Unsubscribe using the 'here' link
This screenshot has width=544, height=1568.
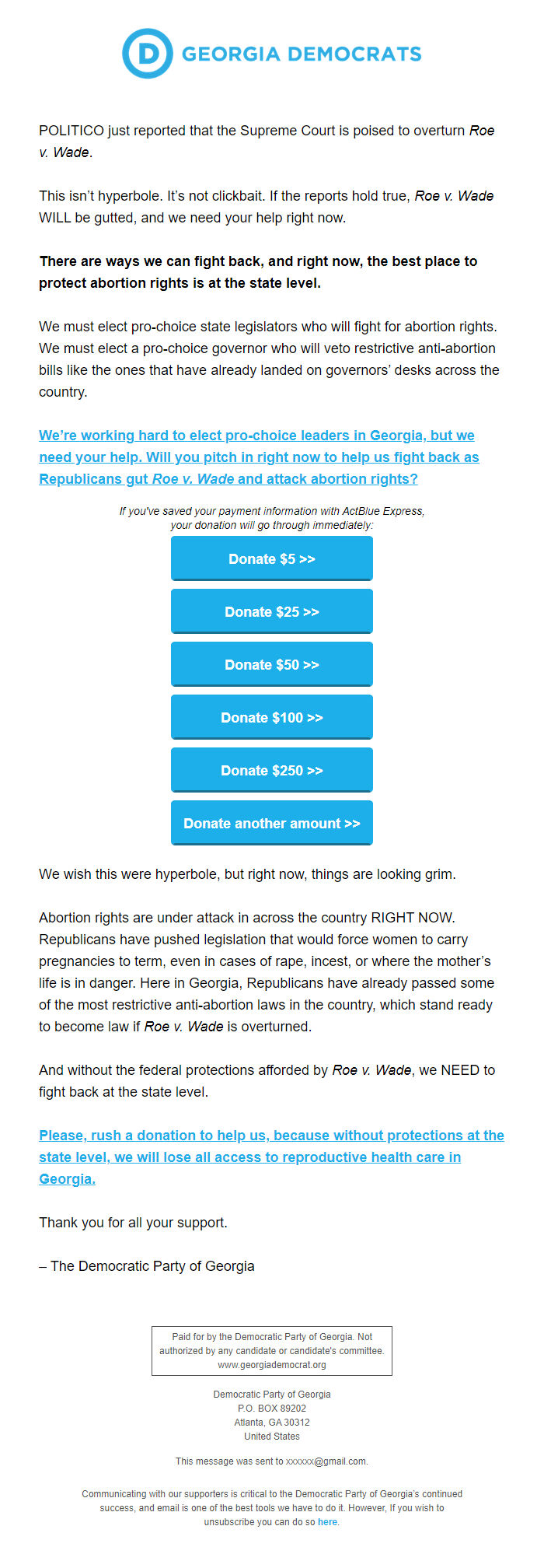pos(327,1522)
